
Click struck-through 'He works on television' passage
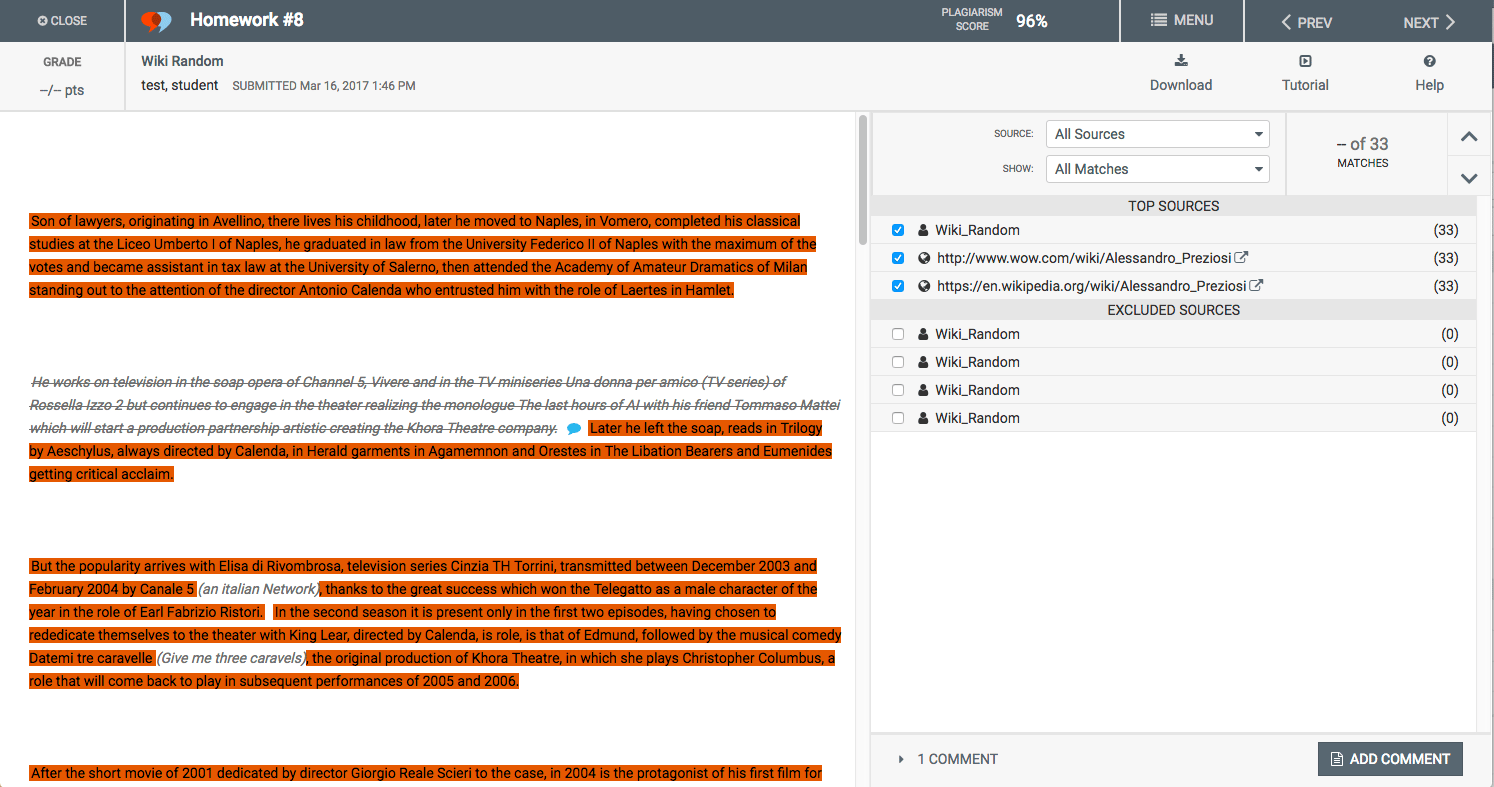pos(434,405)
